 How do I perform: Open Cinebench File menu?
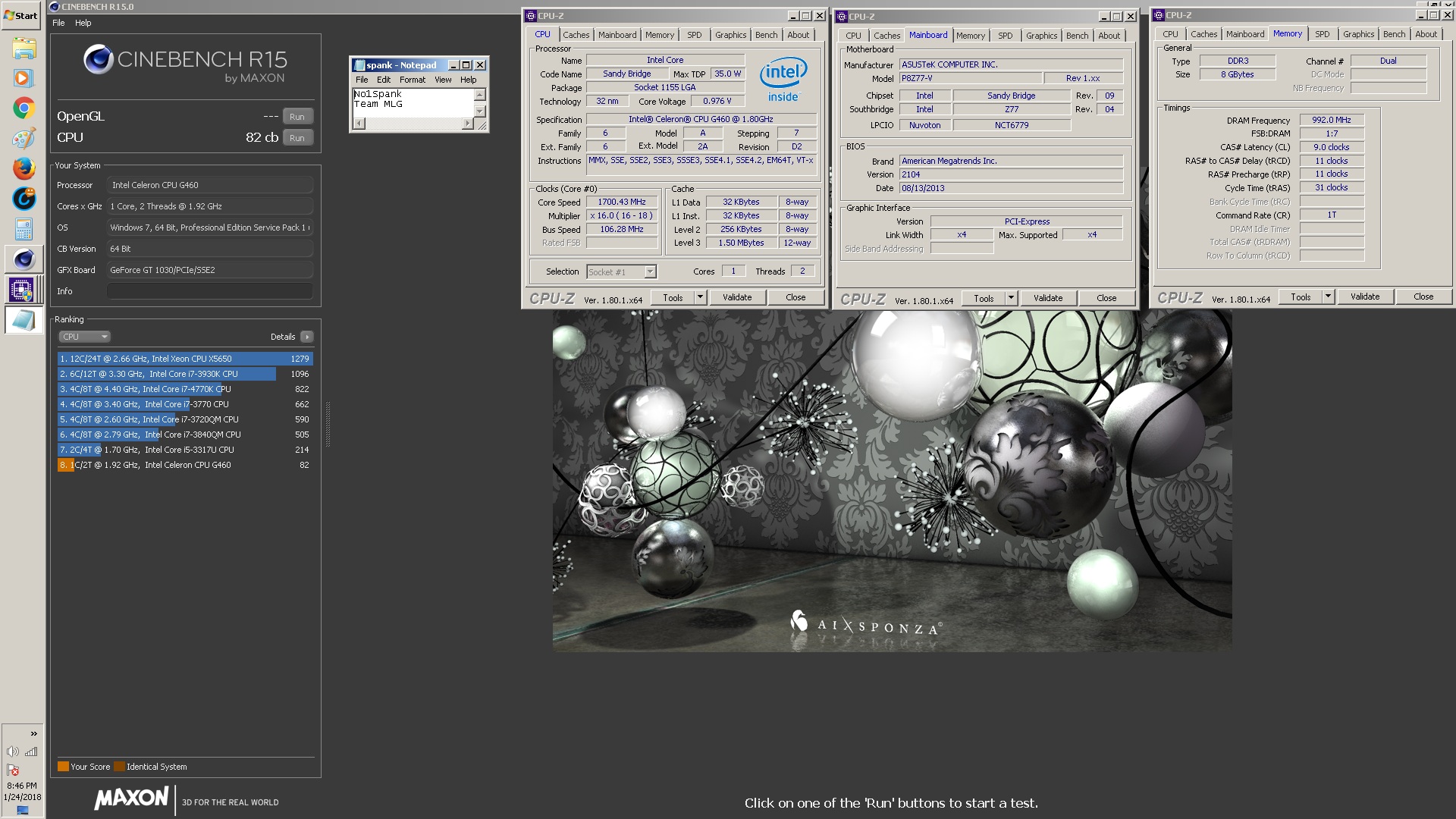point(58,23)
